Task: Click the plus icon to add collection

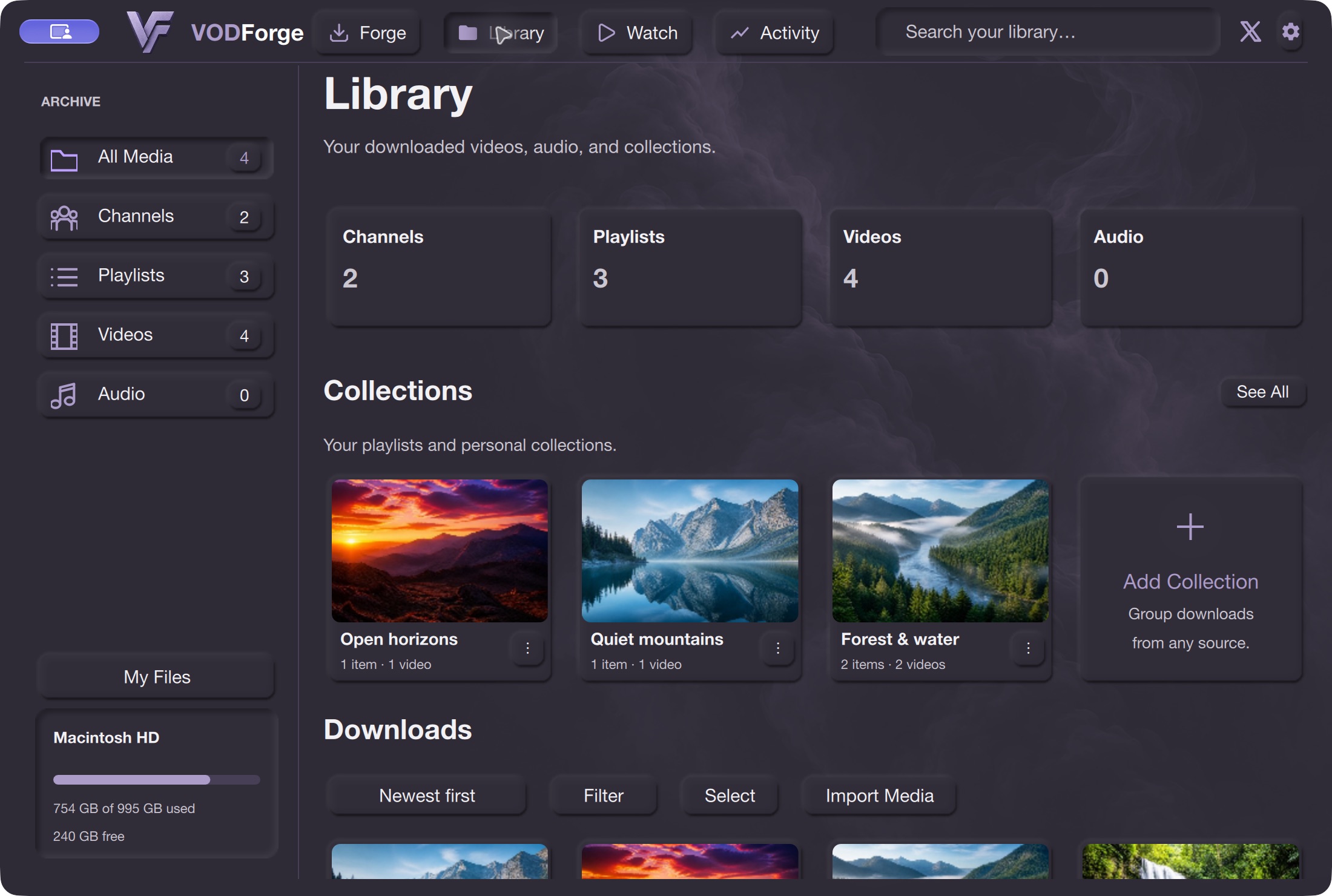Action: [x=1190, y=527]
